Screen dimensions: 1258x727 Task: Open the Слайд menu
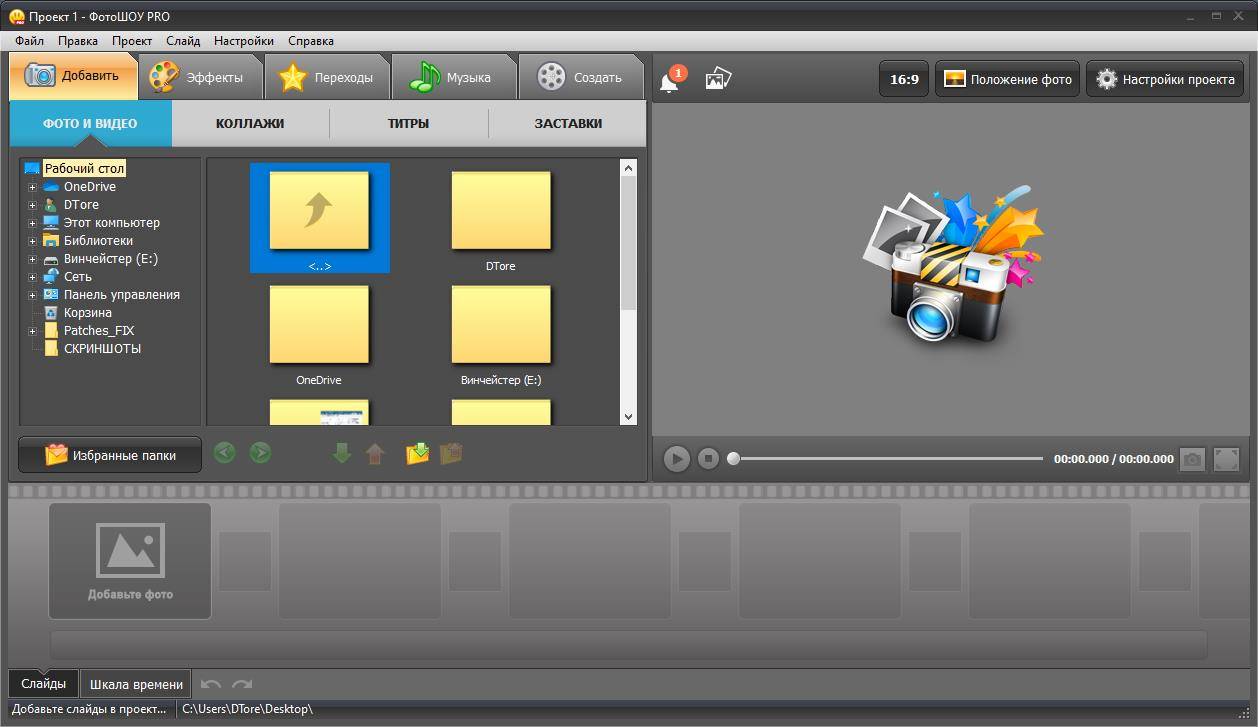click(183, 41)
